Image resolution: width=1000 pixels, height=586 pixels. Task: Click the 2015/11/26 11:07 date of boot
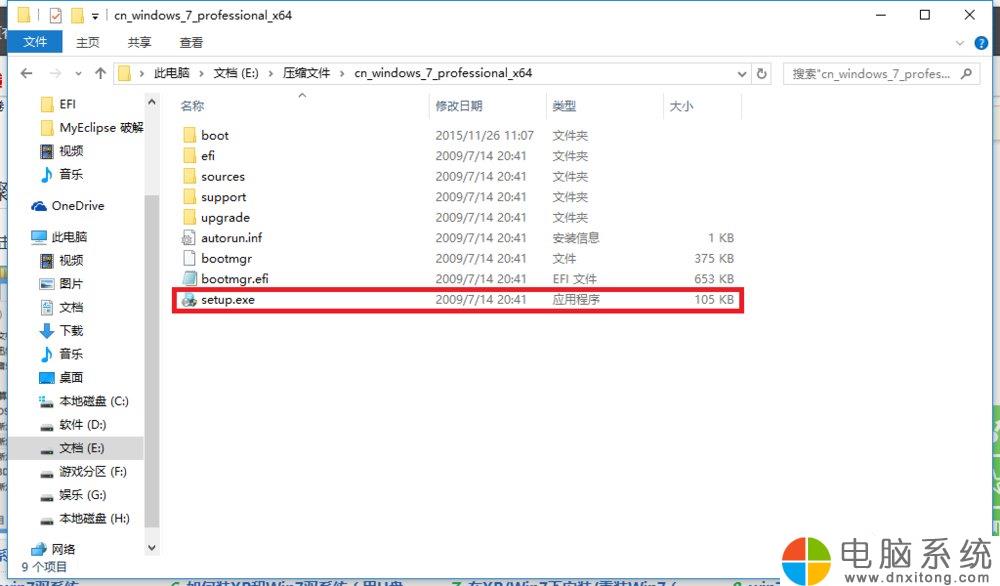(x=485, y=135)
